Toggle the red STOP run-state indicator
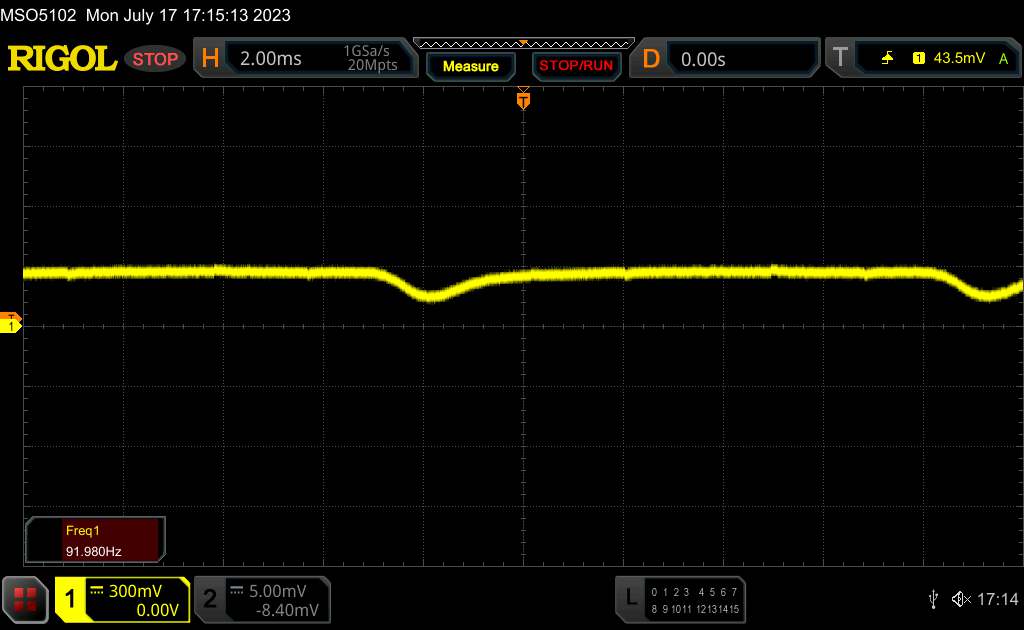 [155, 59]
